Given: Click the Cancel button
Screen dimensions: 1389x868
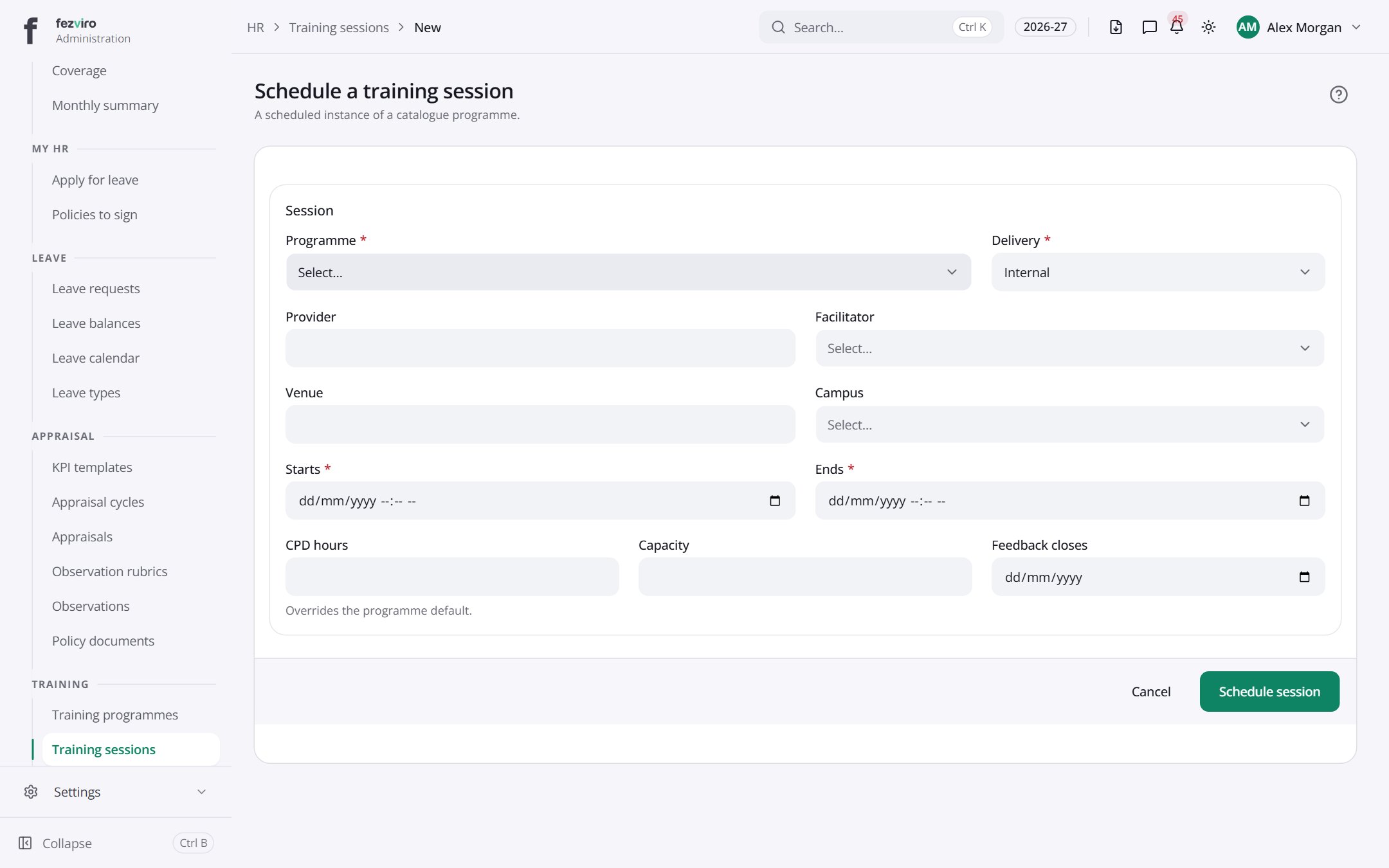Looking at the screenshot, I should tap(1151, 691).
